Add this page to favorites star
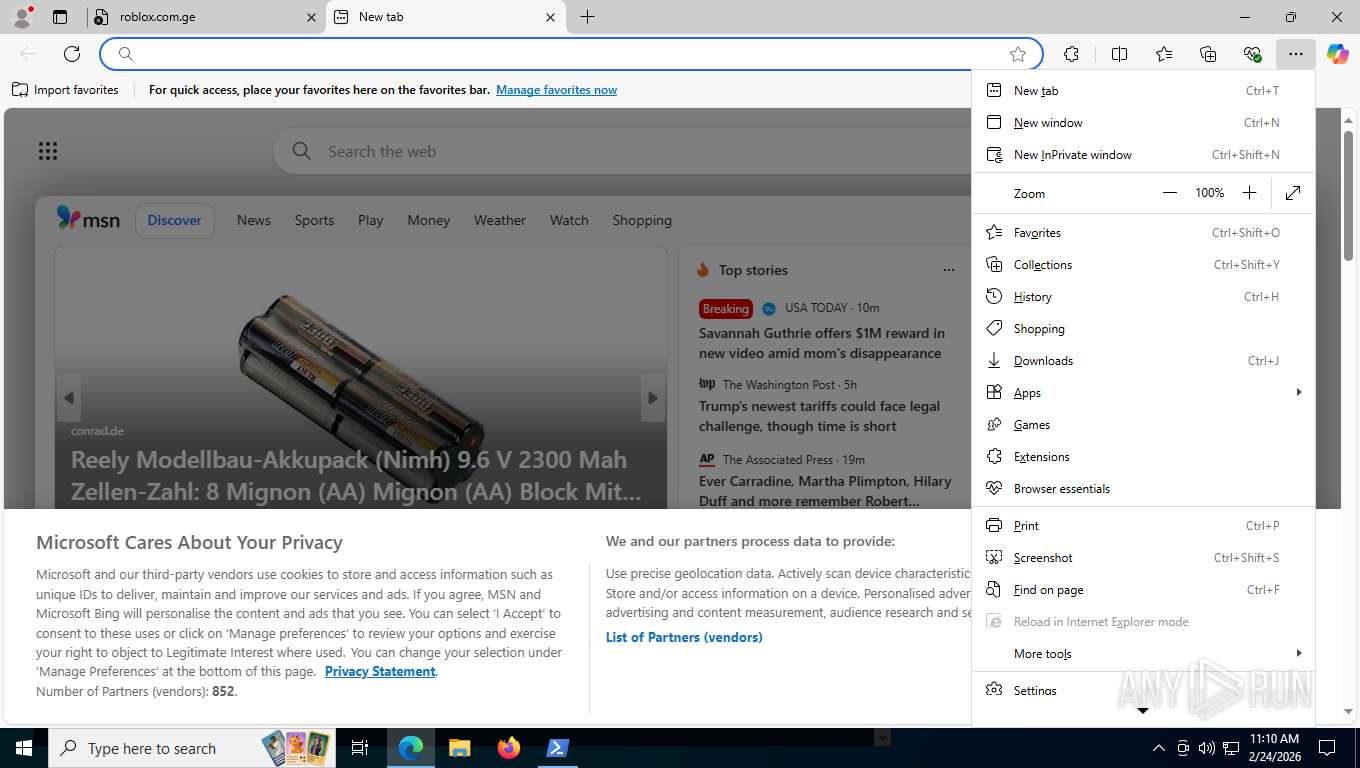 click(1018, 54)
